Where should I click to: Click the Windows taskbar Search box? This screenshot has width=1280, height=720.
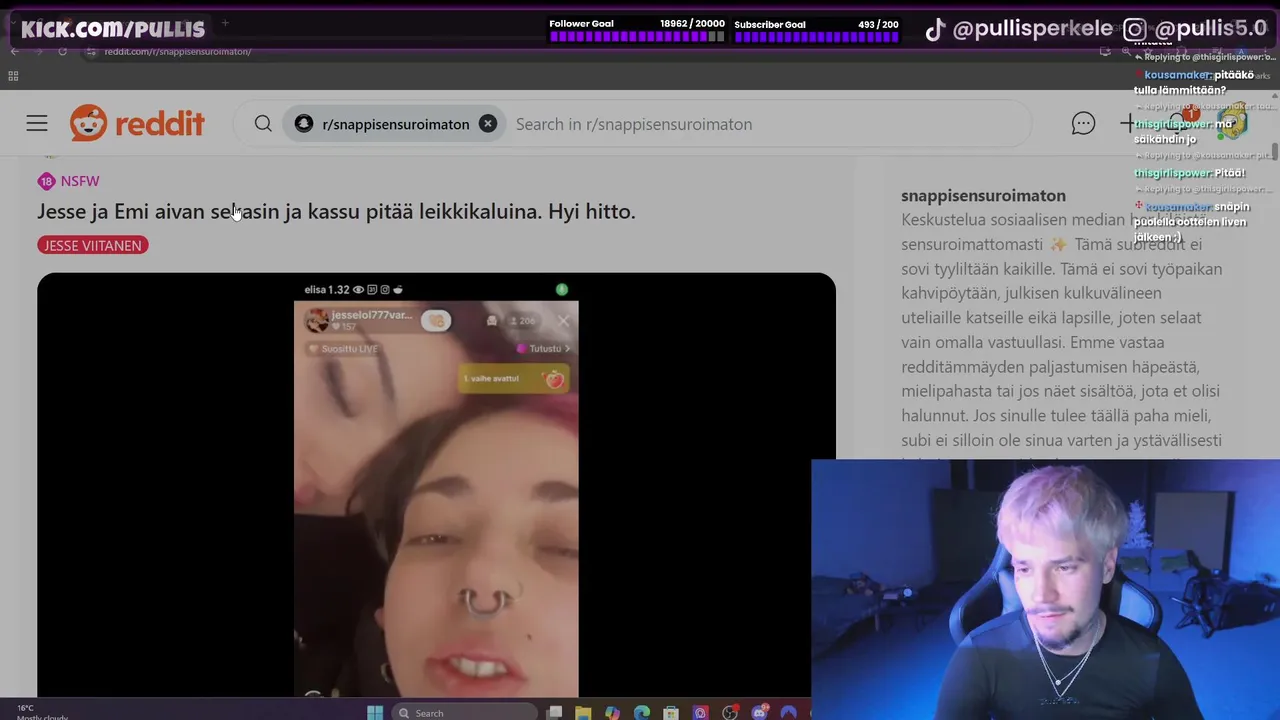tap(465, 712)
